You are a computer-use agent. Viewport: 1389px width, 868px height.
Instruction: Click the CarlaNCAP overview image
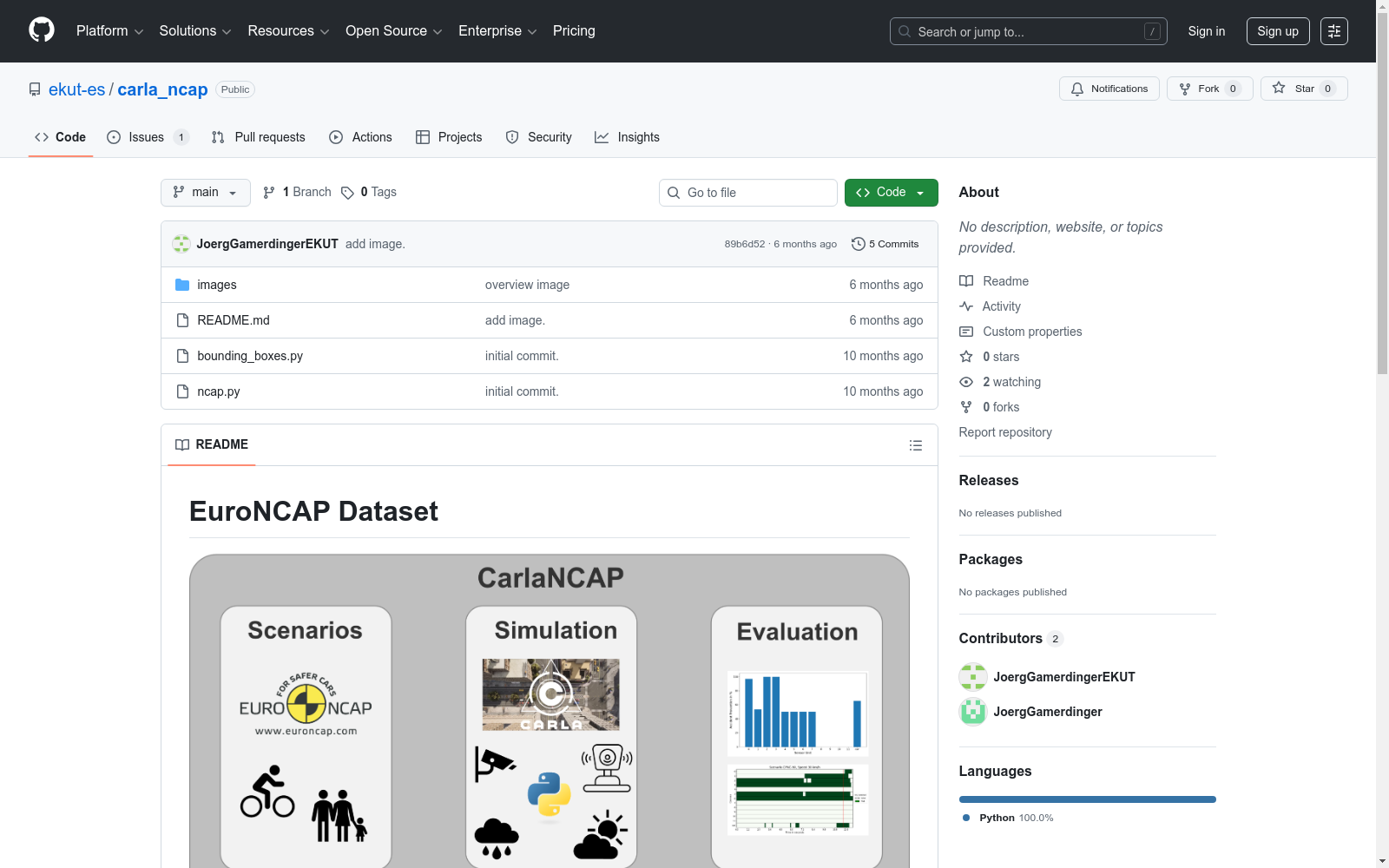(x=550, y=711)
